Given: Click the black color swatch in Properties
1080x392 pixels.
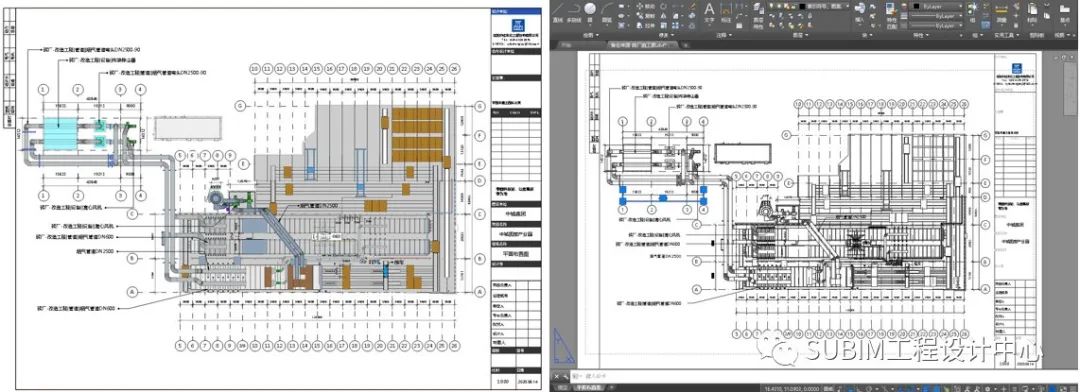Looking at the screenshot, I should click(x=917, y=6).
